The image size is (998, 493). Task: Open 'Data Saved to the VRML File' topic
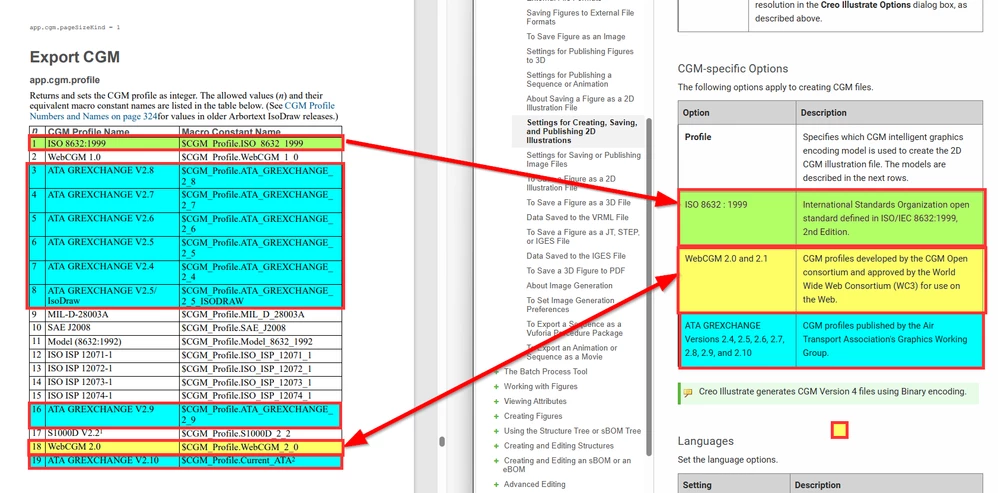click(x=577, y=218)
